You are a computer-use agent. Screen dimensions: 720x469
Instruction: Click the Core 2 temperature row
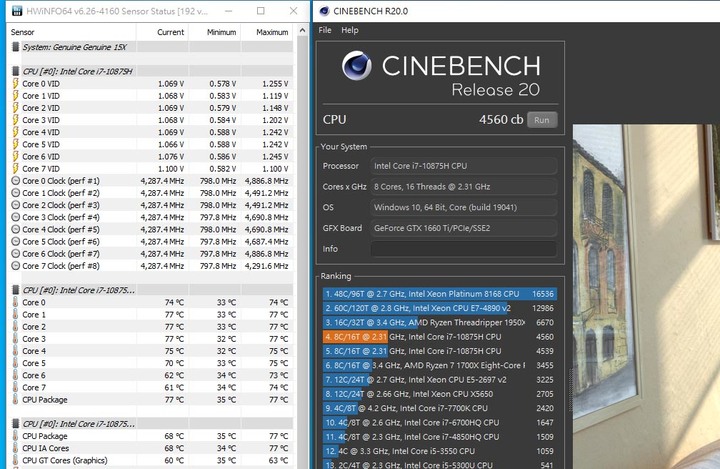[x=151, y=327]
